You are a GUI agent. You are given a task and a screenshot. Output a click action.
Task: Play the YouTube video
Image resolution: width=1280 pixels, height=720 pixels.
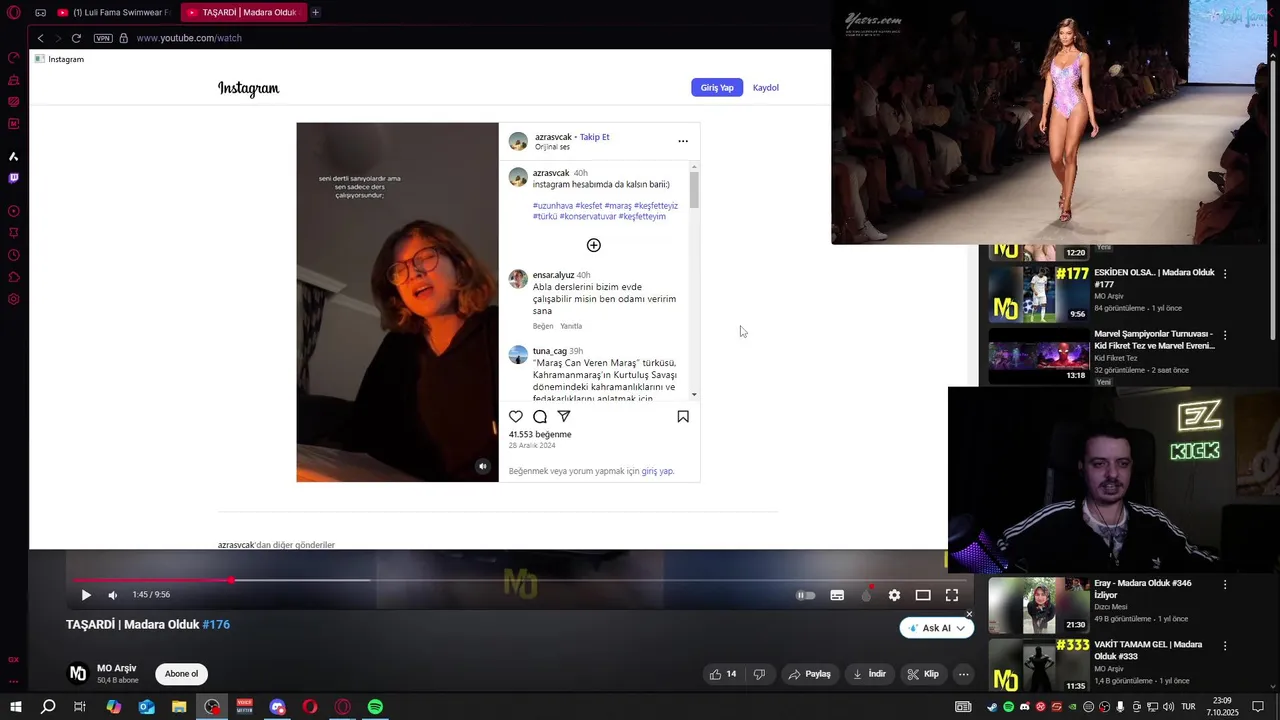[86, 595]
